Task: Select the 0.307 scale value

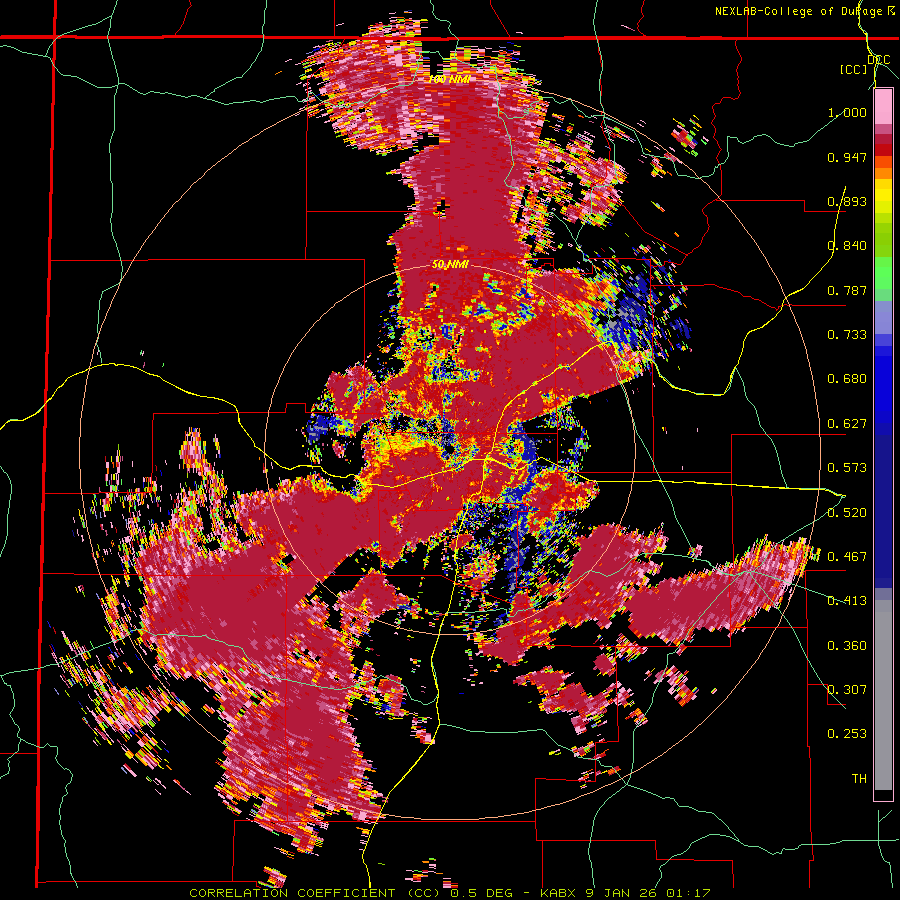Action: [x=847, y=690]
